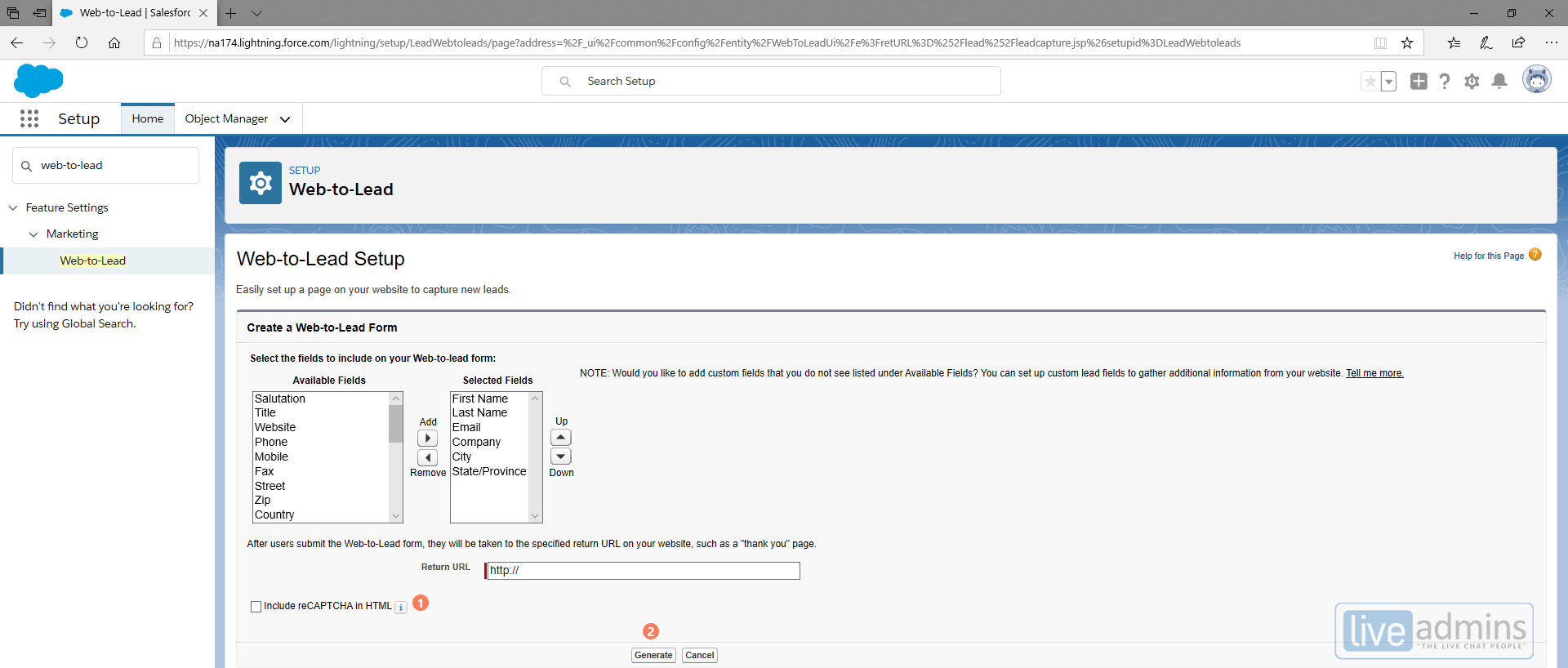Select Street in Available Fields
Viewport: 1568px width, 668px height.
pyautogui.click(x=270, y=486)
